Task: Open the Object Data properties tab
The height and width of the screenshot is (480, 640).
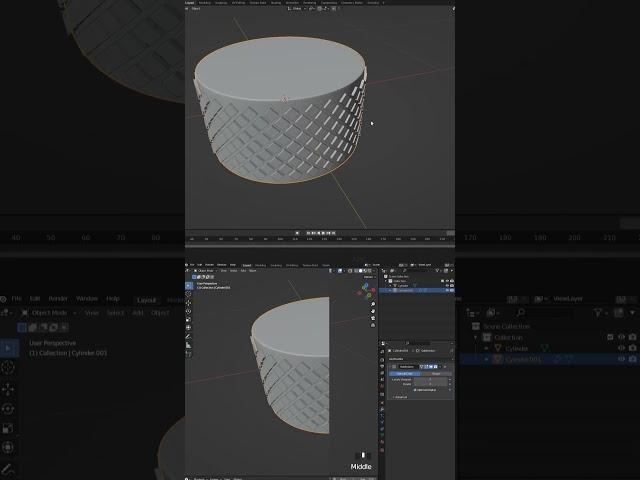Action: point(382,435)
